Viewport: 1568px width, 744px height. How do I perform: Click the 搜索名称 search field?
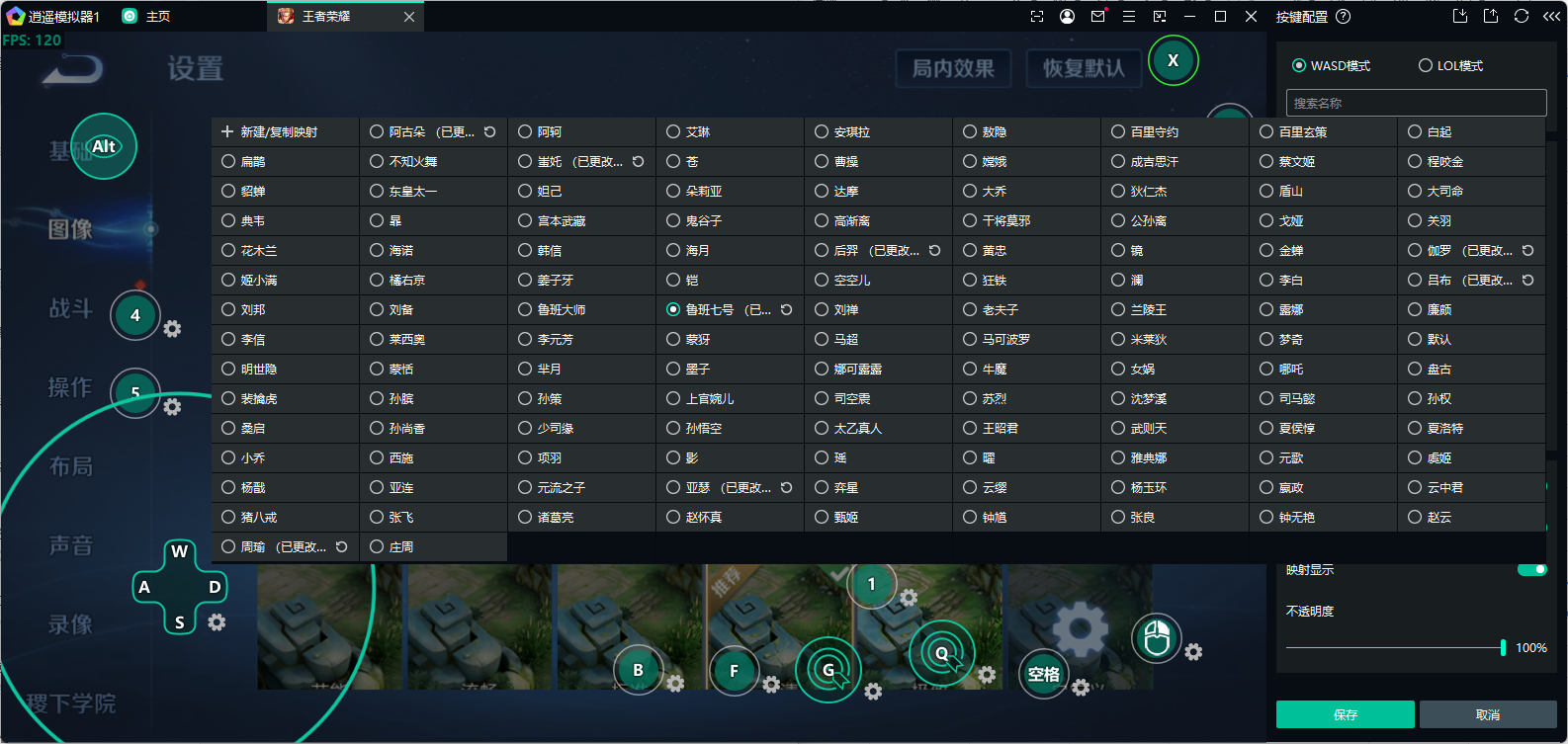point(1416,103)
